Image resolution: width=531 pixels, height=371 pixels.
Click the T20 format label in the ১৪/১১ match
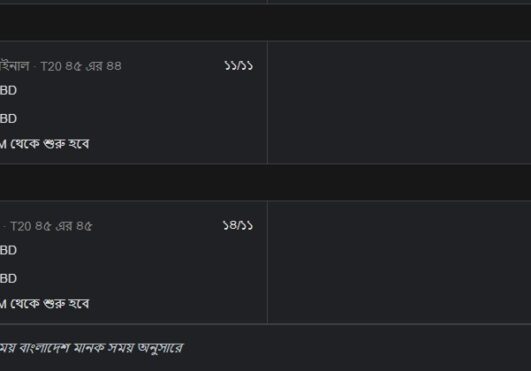pos(21,226)
